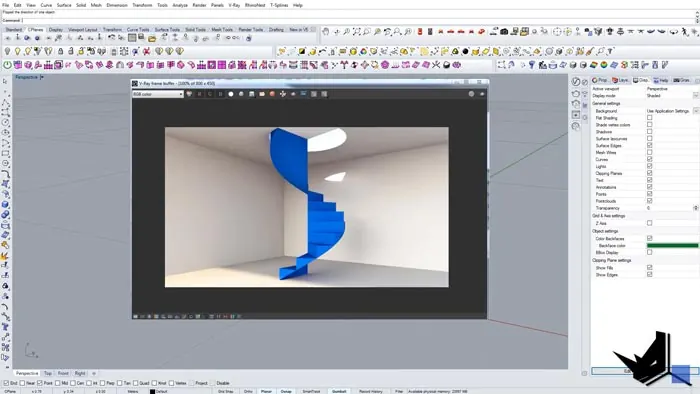Select the arrow pointer tool in left sidebar
This screenshot has width=700, height=394.
coord(5,82)
